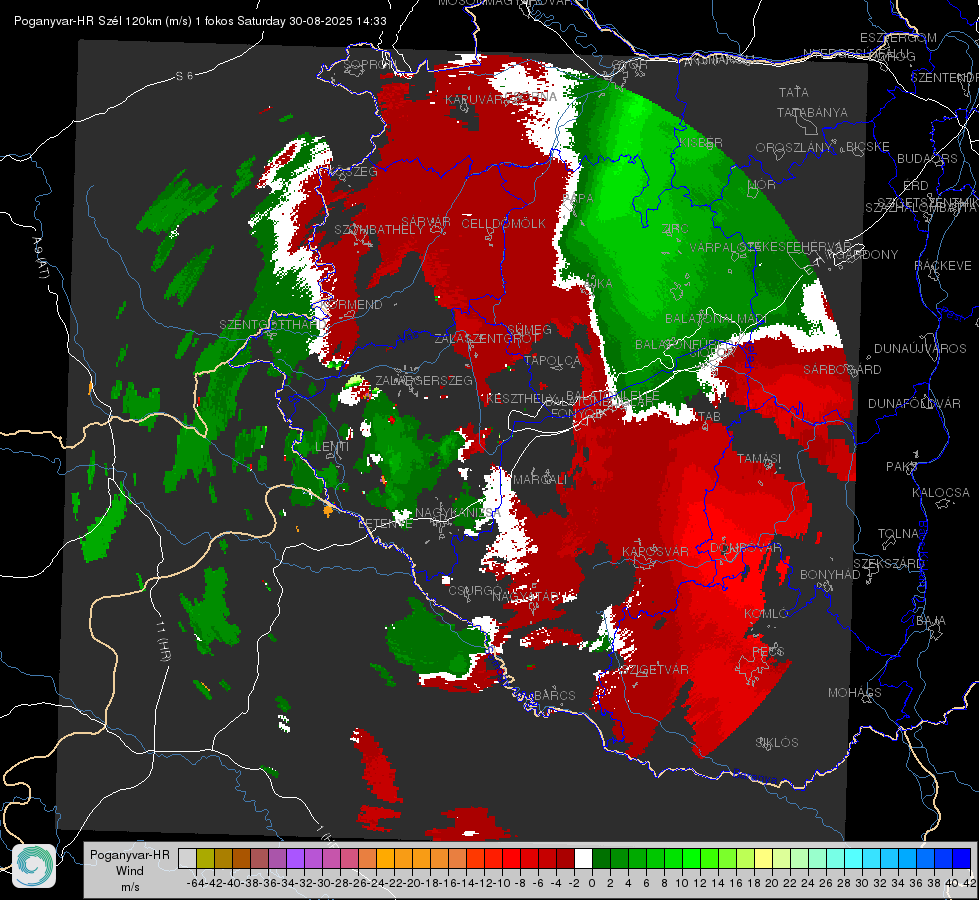
Task: Click the 'KOMLÓ' city label
Action: pyautogui.click(x=766, y=614)
